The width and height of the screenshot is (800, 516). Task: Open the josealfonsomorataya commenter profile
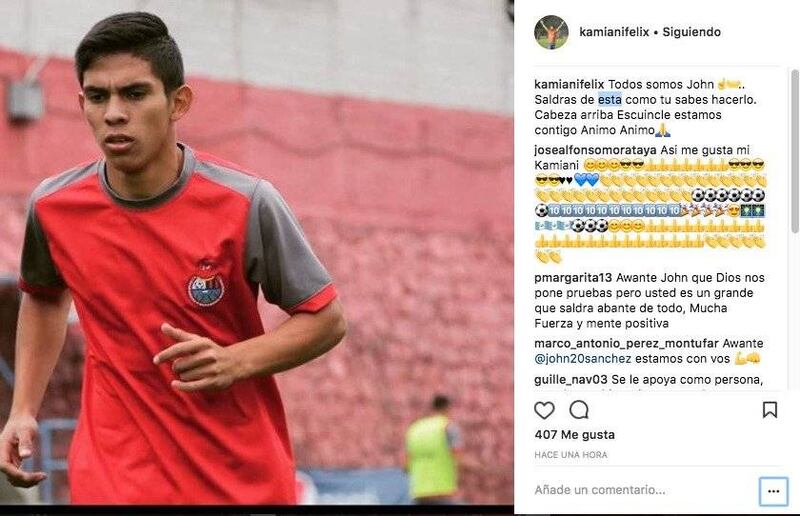tap(595, 150)
